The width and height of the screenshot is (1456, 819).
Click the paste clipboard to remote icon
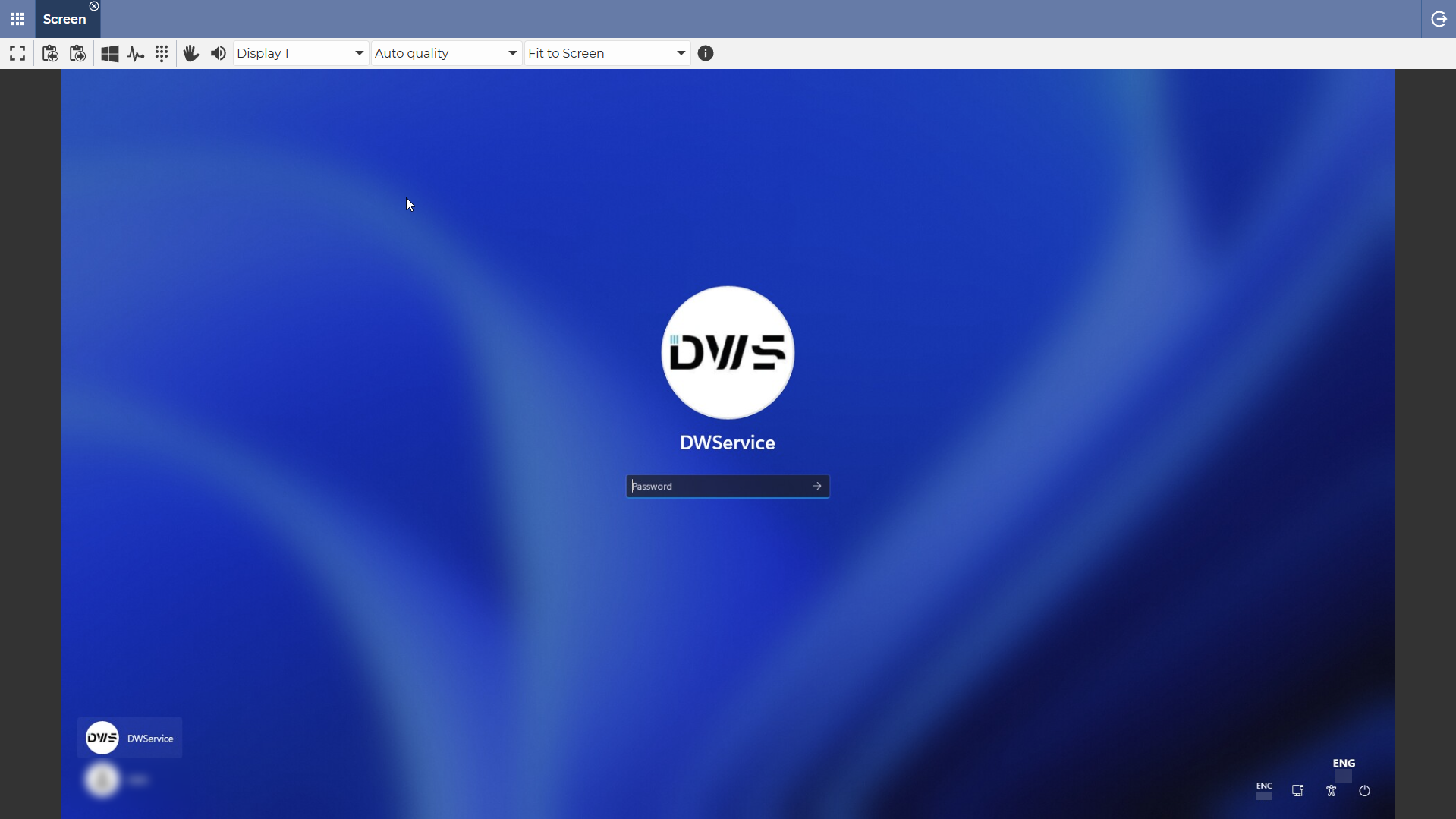77,53
